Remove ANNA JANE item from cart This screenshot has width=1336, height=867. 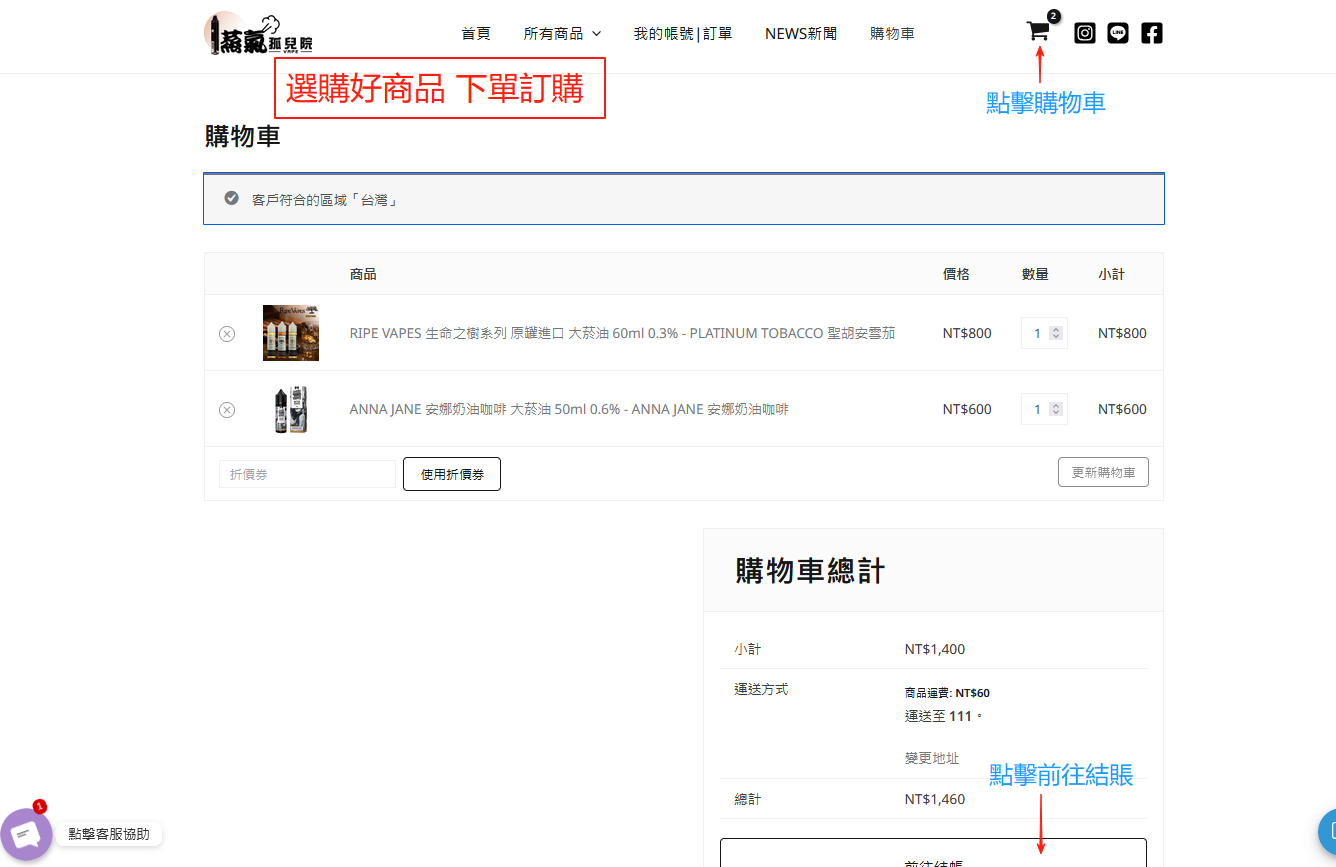coord(227,410)
